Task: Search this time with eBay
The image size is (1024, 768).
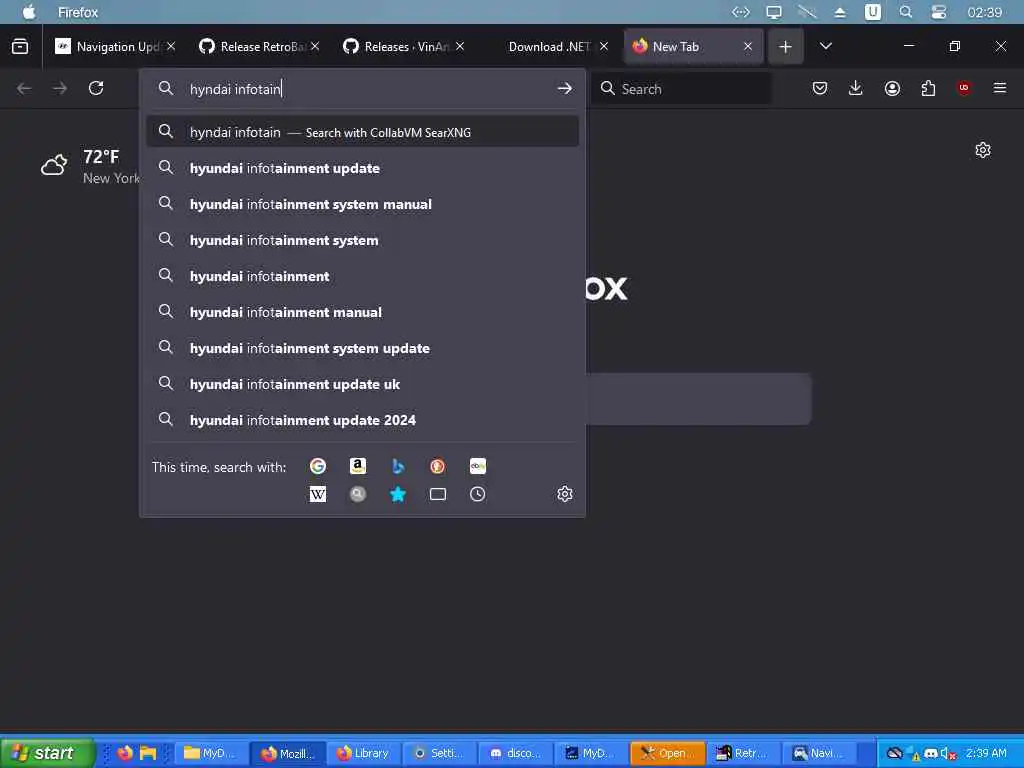Action: click(x=477, y=466)
